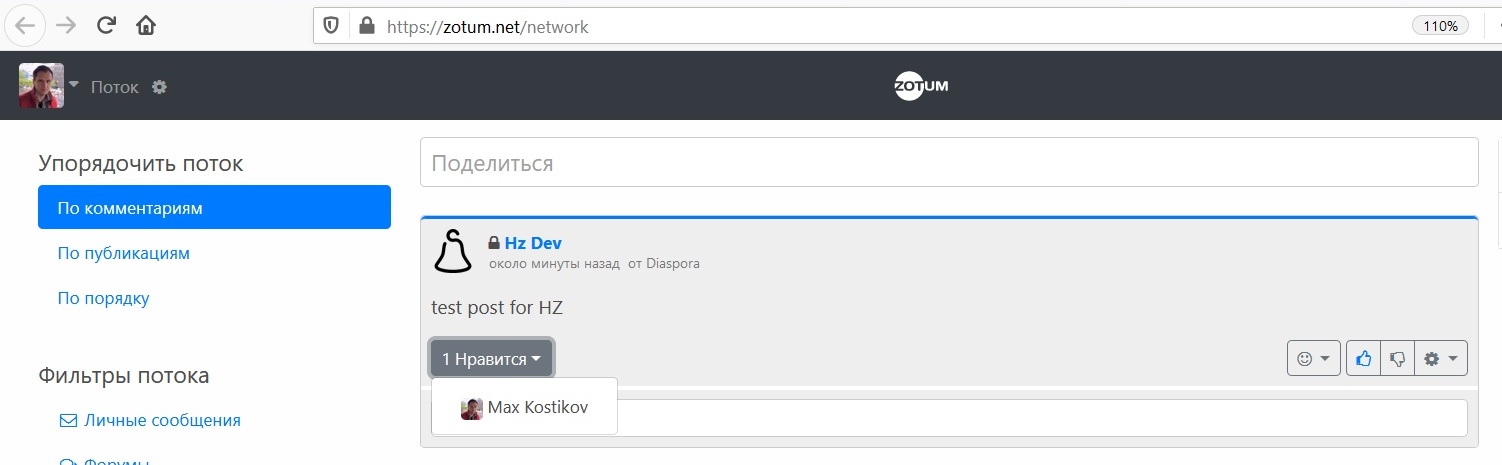Open Hz Dev profile link
This screenshot has width=1502, height=465.
(x=532, y=243)
